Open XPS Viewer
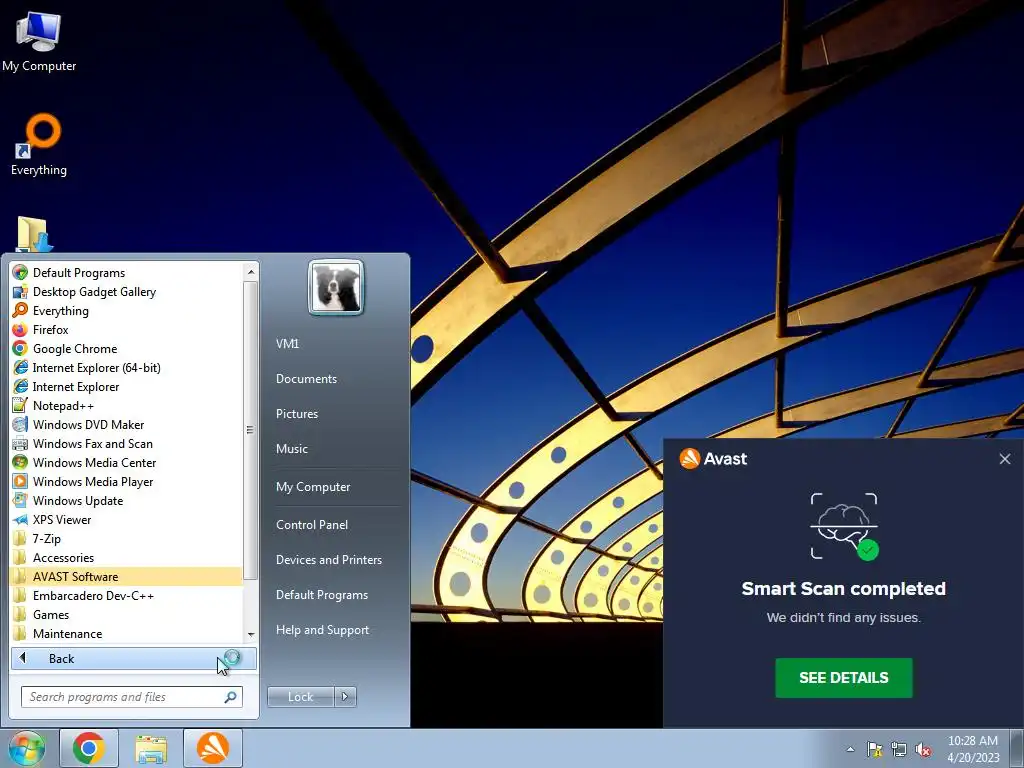This screenshot has height=768, width=1024. tap(127, 520)
